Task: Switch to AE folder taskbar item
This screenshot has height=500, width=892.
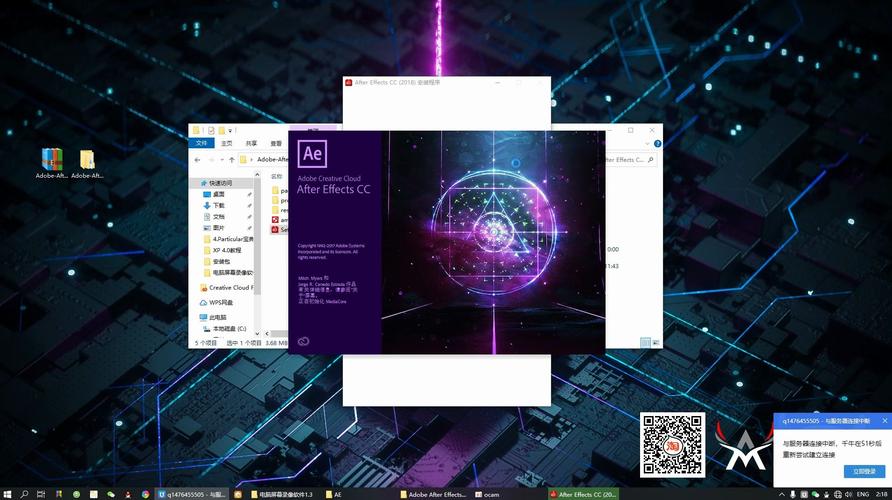Action: click(x=334, y=494)
